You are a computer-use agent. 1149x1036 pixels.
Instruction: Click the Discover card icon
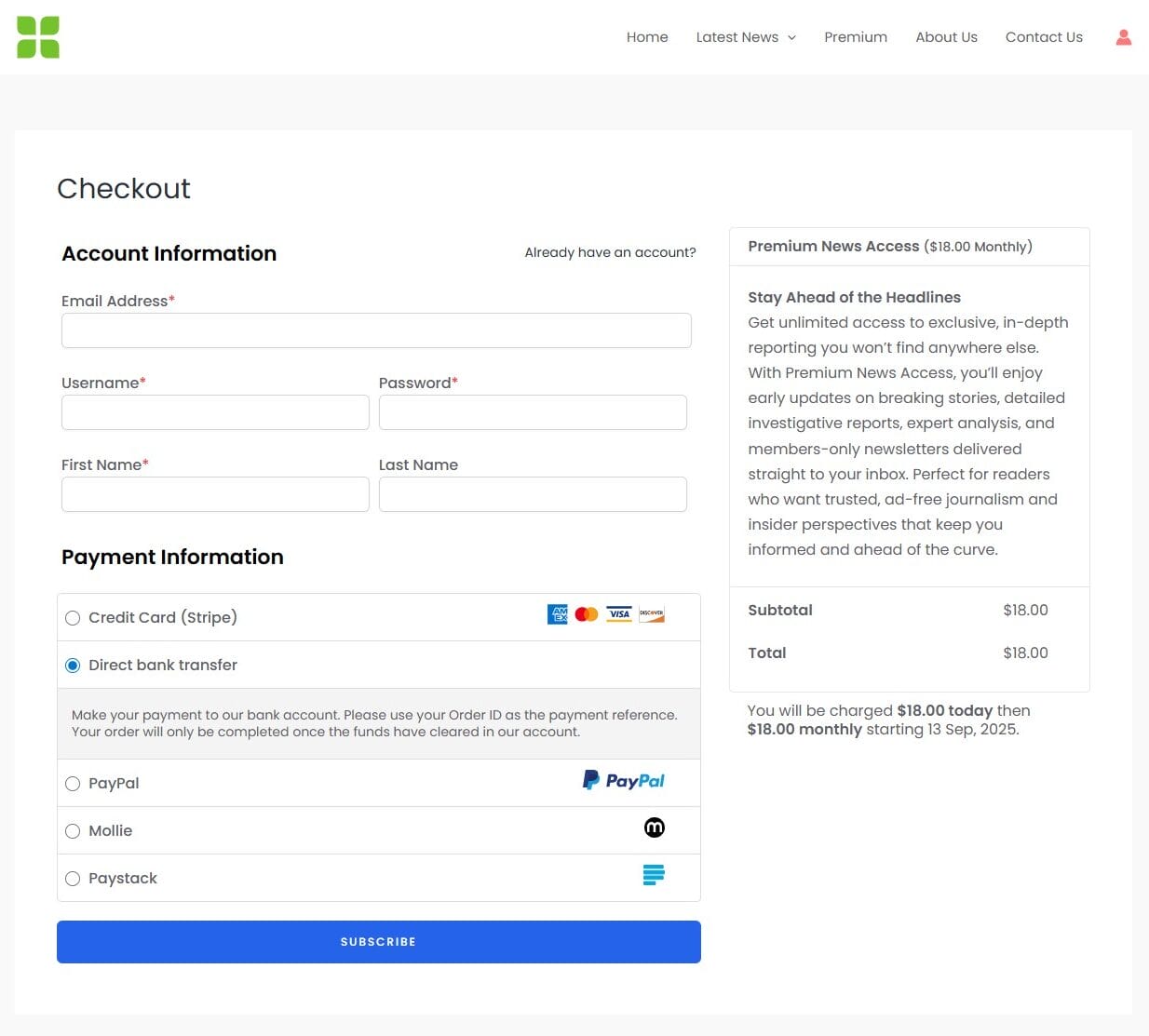(x=652, y=614)
